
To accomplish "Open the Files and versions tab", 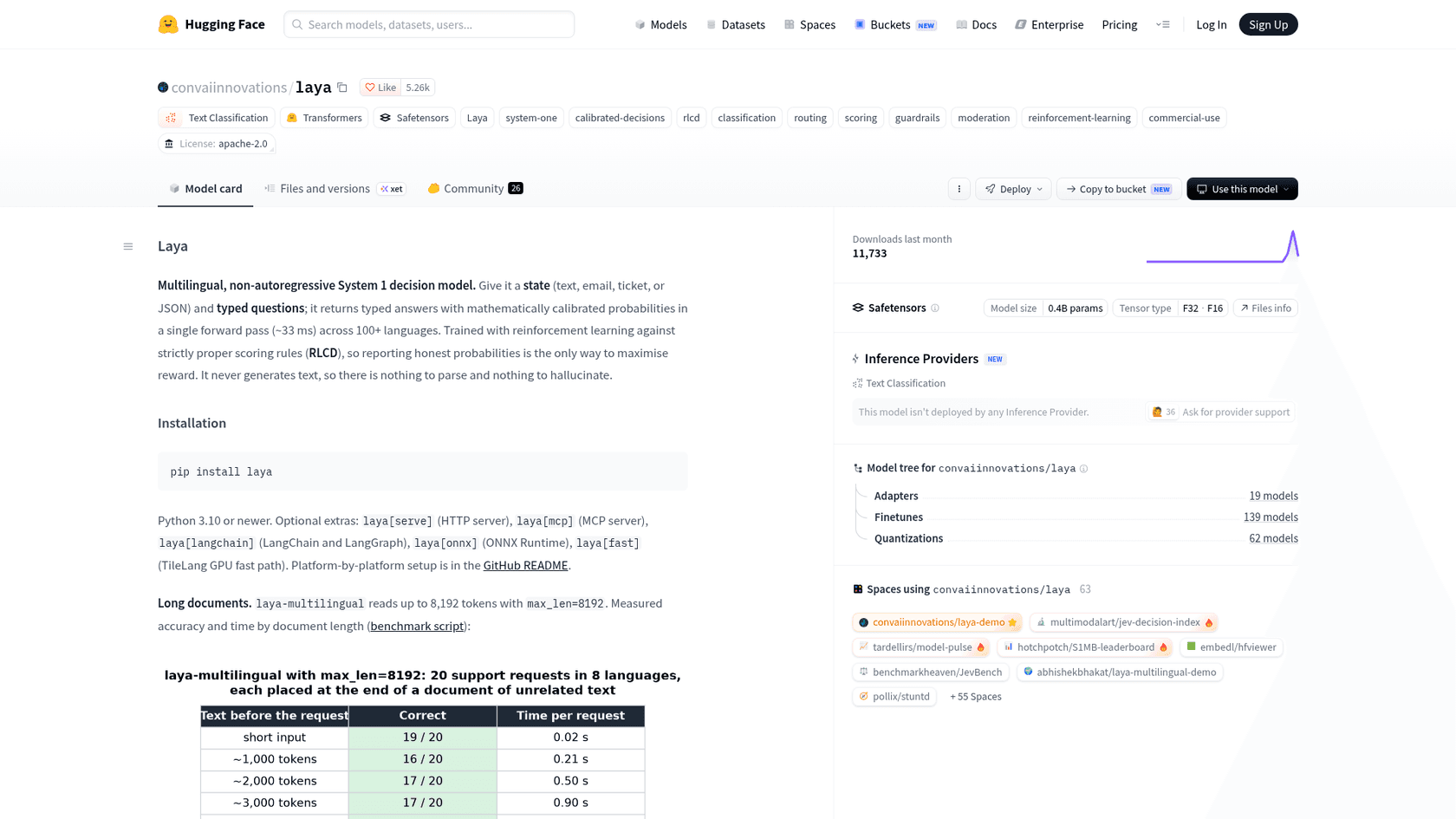I will pyautogui.click(x=334, y=189).
